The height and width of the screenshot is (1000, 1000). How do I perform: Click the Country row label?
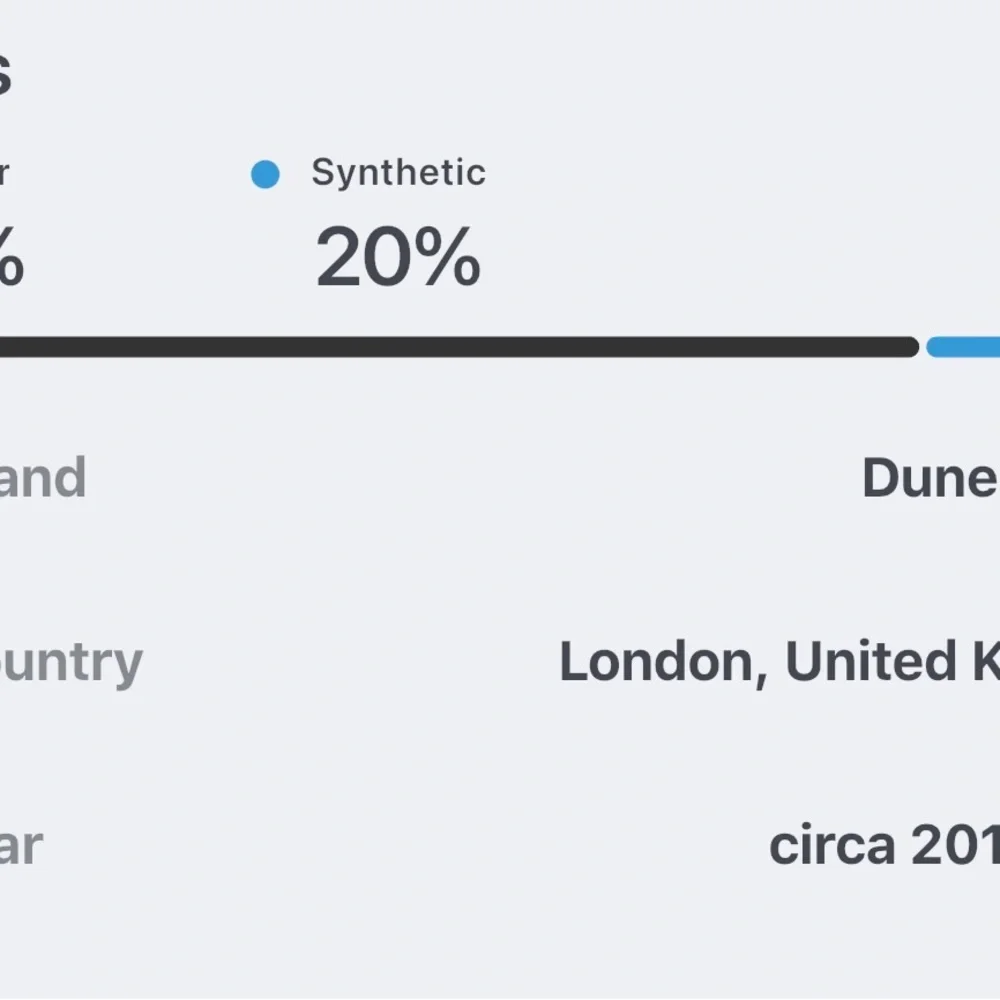tap(70, 662)
